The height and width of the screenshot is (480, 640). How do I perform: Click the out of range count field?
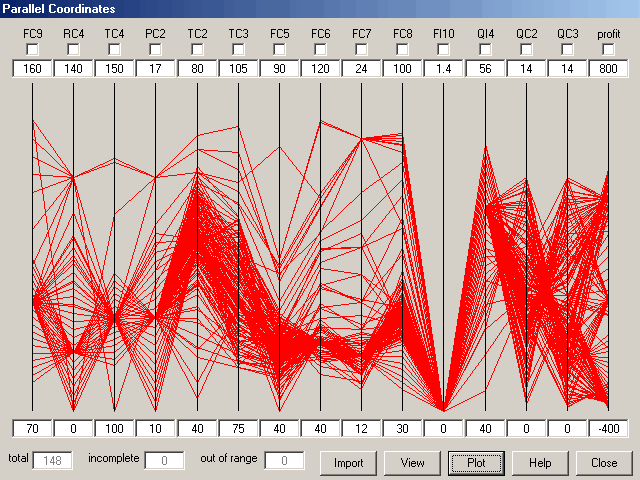[284, 461]
